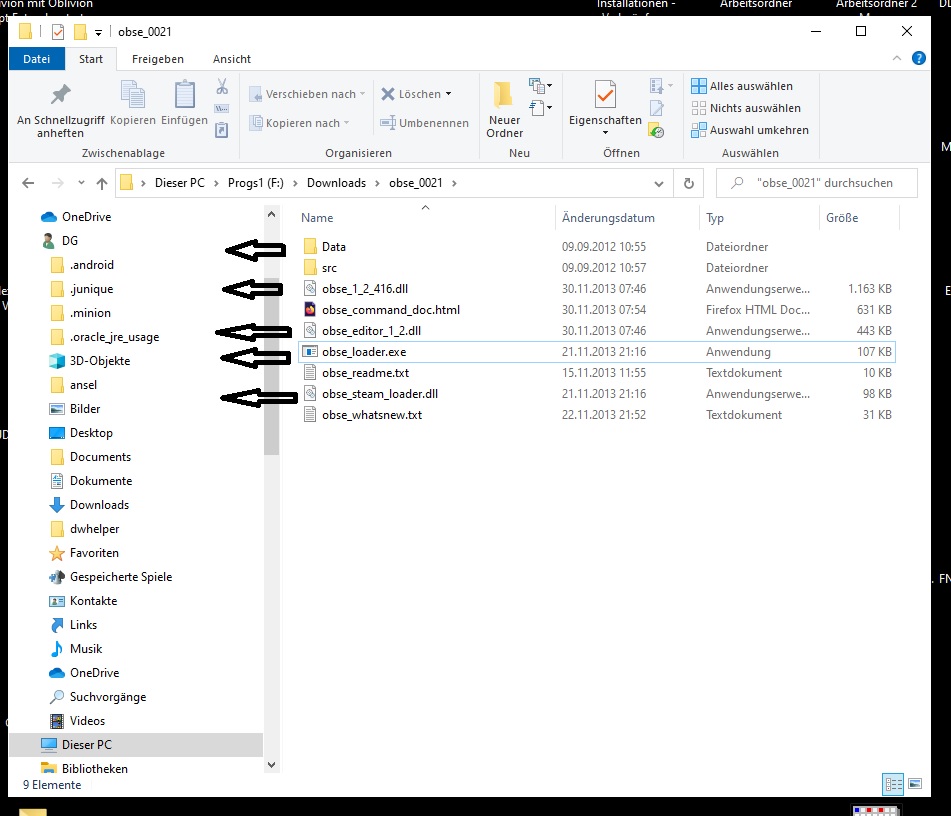Select Downloads in the navigation pane
Screen dimensions: 951x816
click(x=99, y=505)
